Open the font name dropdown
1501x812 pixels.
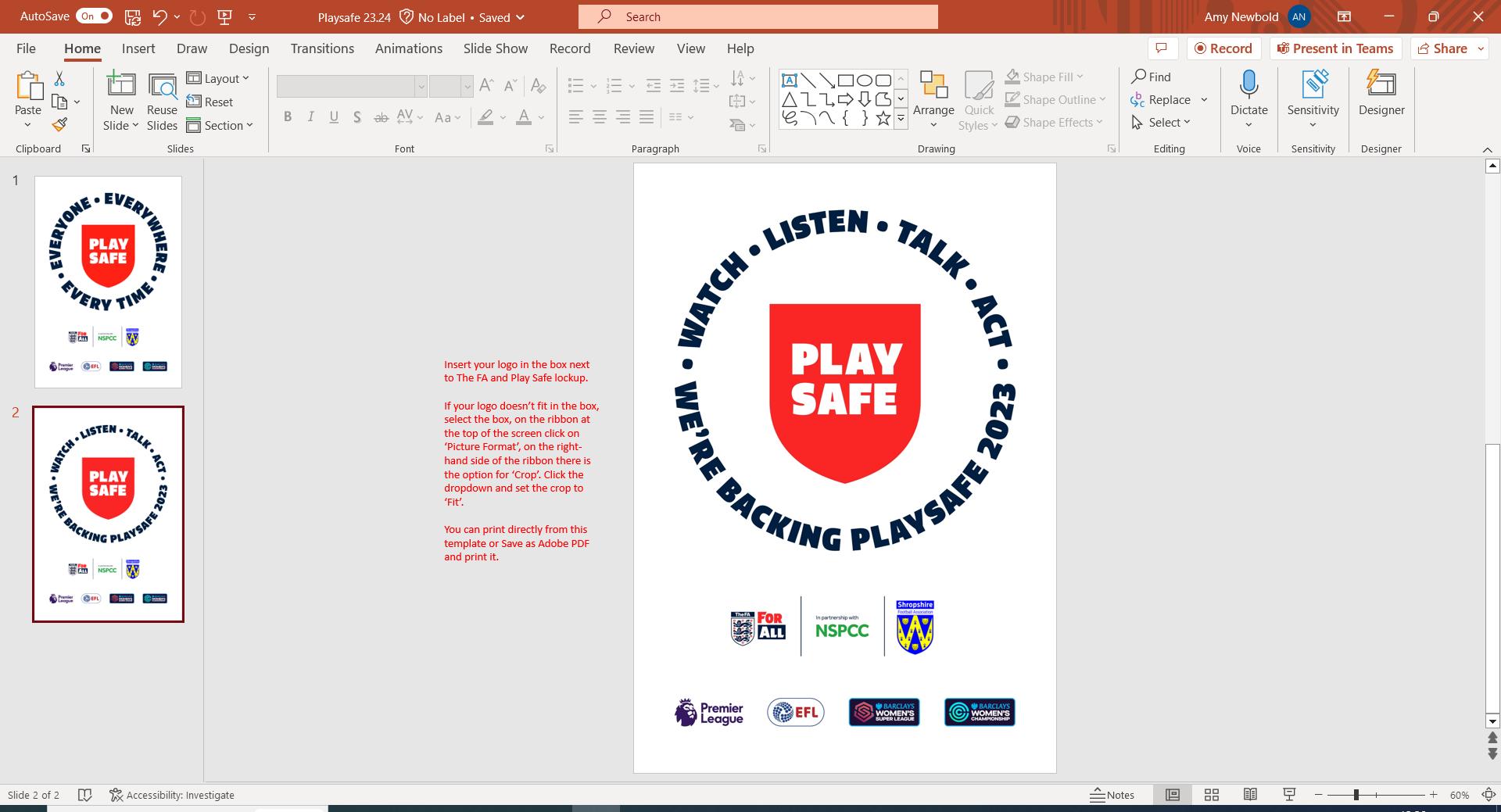pos(421,86)
